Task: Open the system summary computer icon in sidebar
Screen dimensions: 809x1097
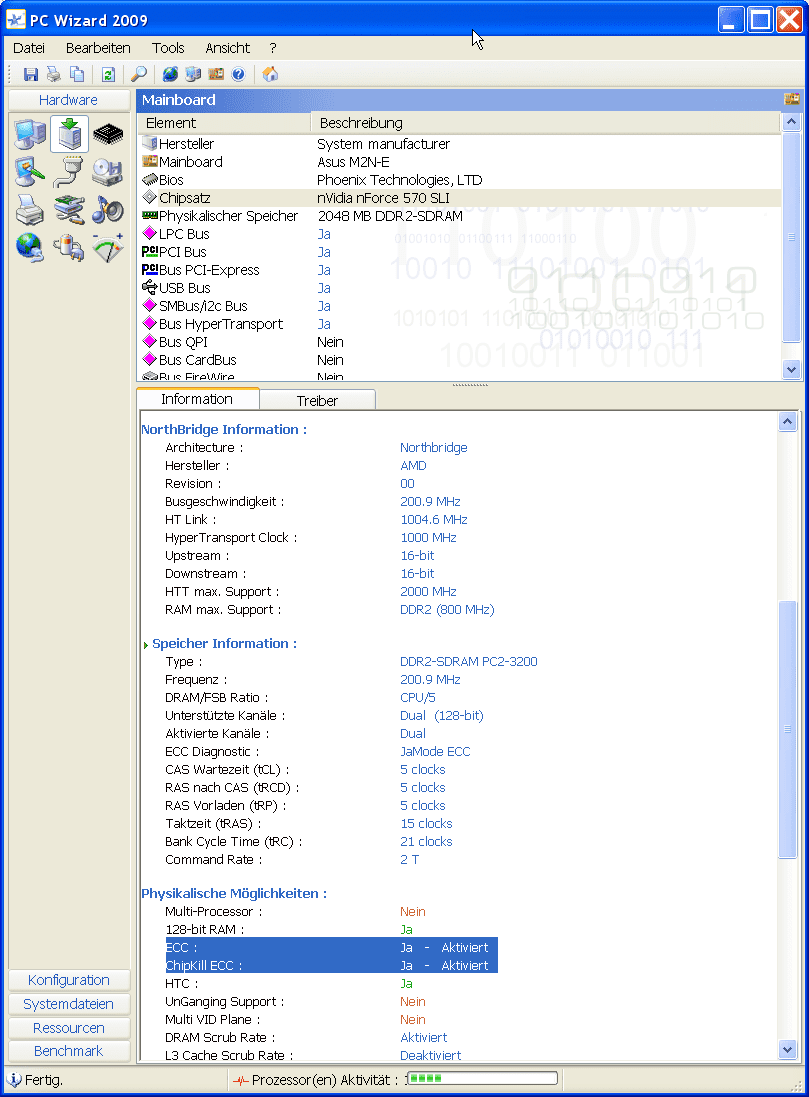Action: click(30, 134)
